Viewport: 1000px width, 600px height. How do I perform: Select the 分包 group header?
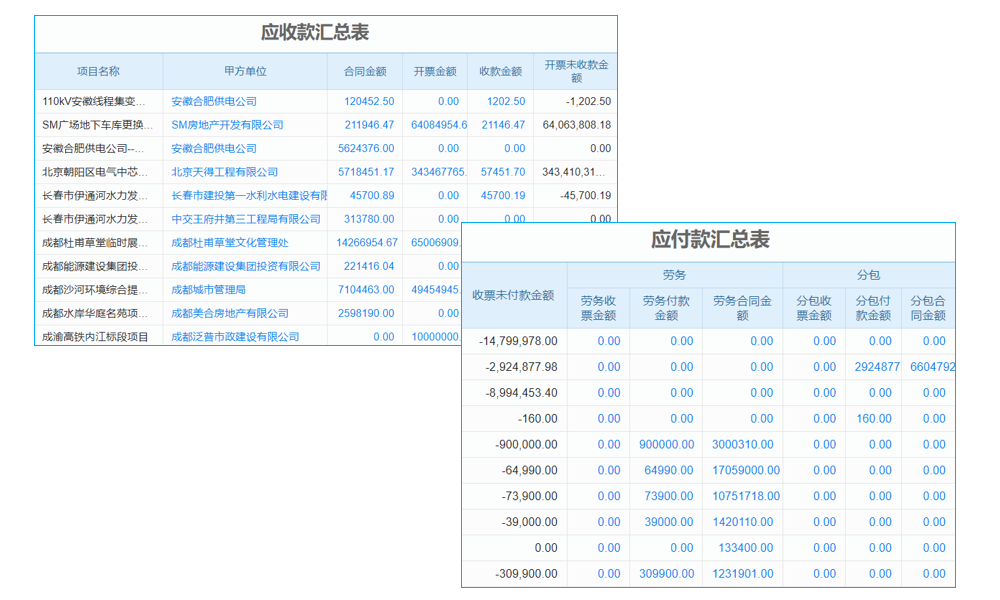[x=868, y=272]
